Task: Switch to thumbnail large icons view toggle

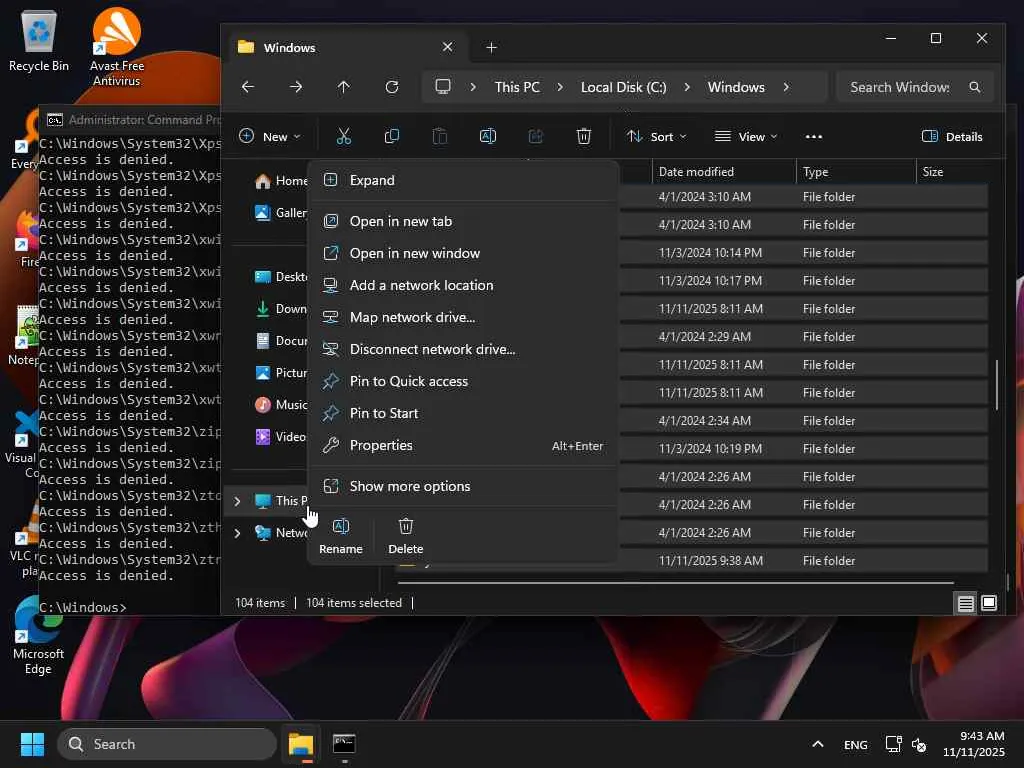Action: point(989,603)
